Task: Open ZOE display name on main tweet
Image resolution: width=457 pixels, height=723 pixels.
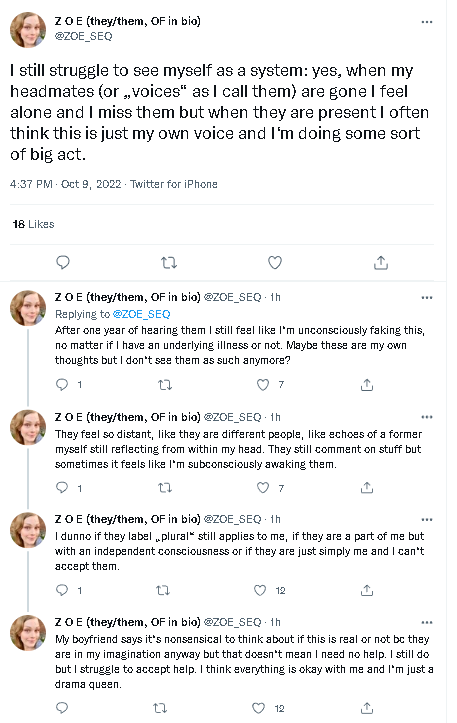Action: [127, 21]
